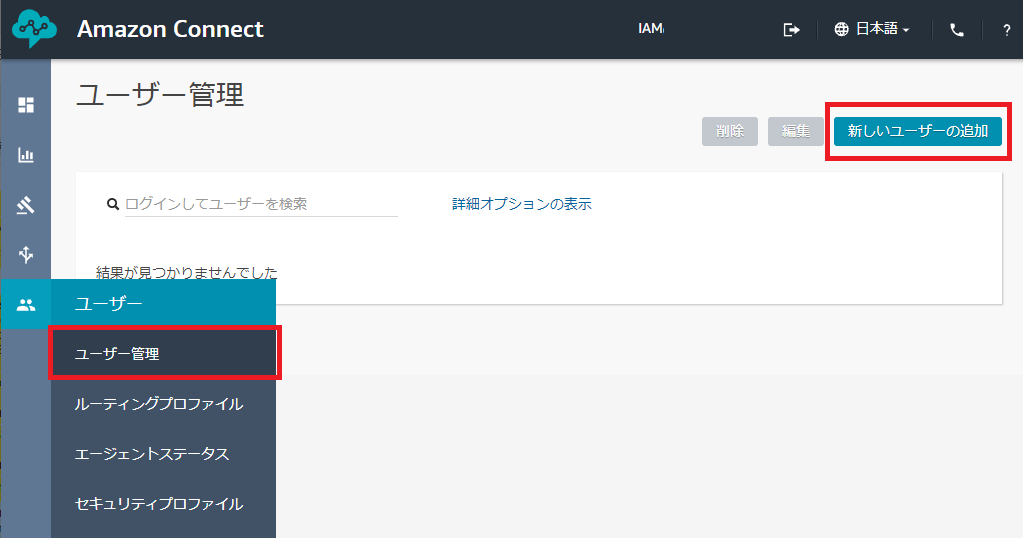
Task: Open the routing sidebar icon
Action: pos(26,205)
